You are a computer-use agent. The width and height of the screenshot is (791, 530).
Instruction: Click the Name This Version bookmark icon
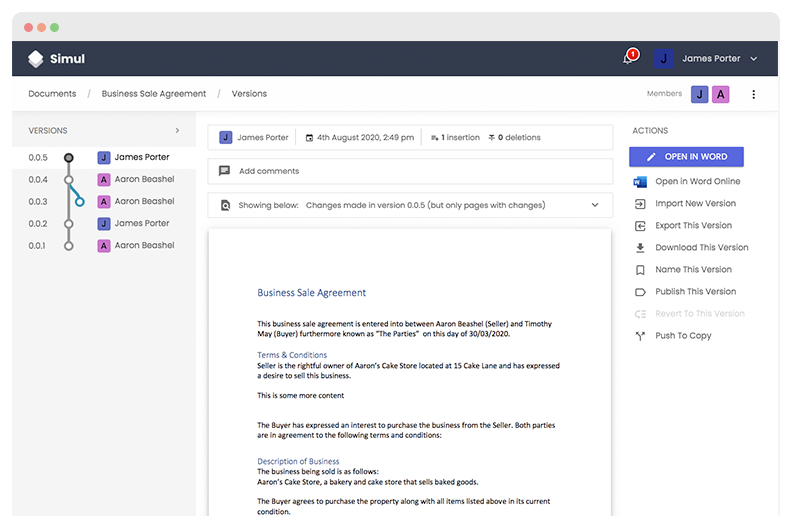point(640,270)
